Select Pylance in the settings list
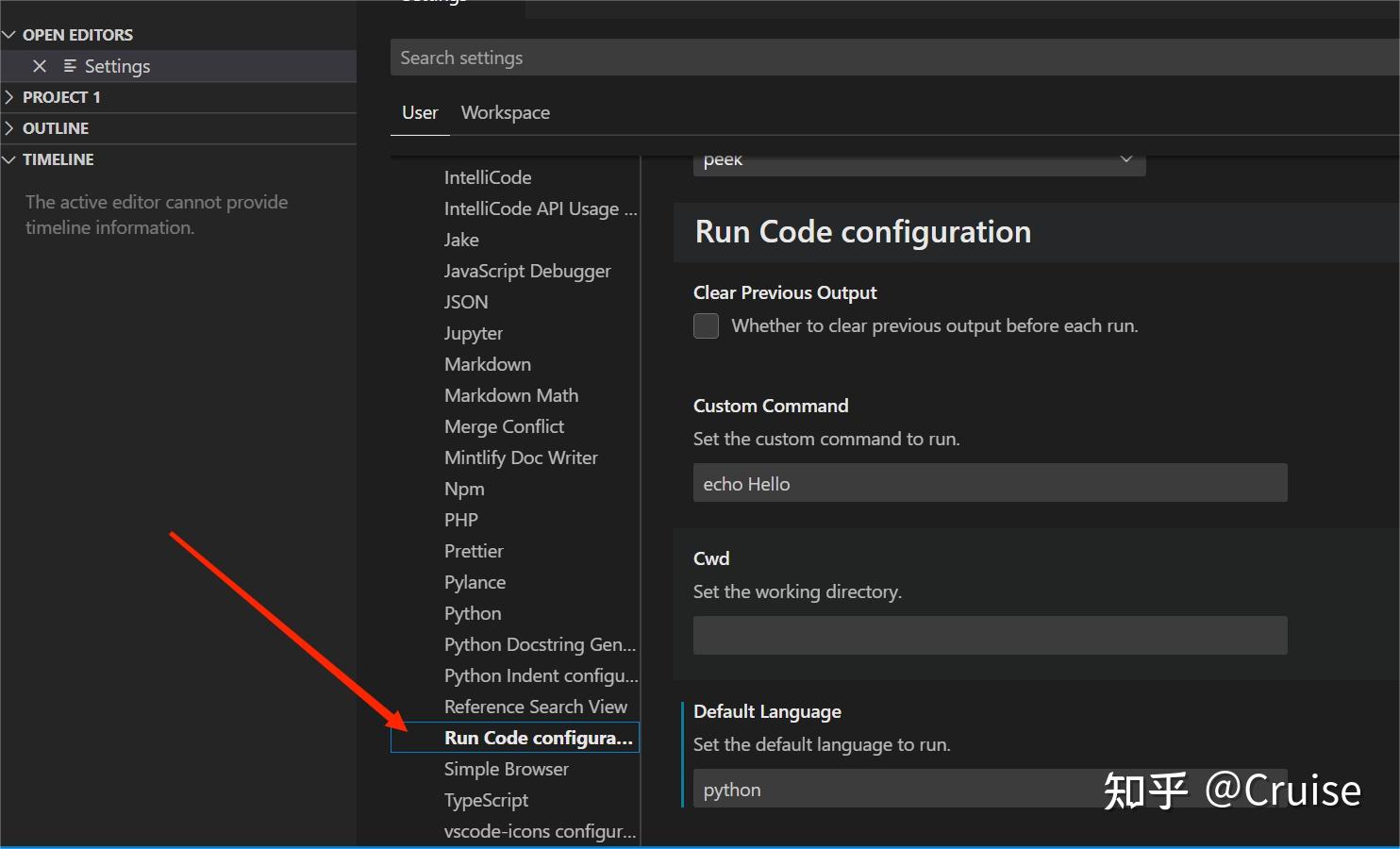 click(475, 582)
